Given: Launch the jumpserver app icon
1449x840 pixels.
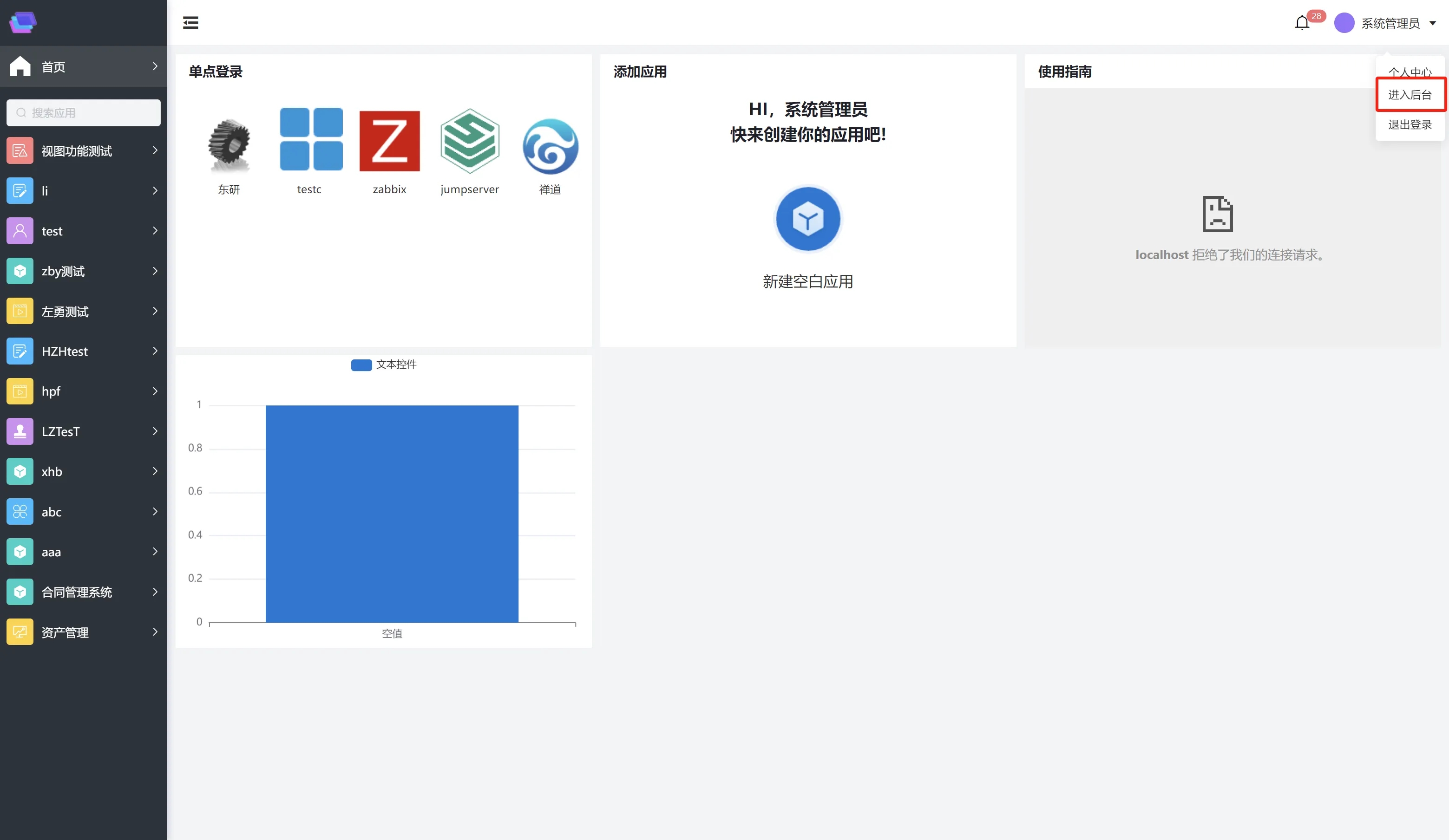Looking at the screenshot, I should click(470, 141).
